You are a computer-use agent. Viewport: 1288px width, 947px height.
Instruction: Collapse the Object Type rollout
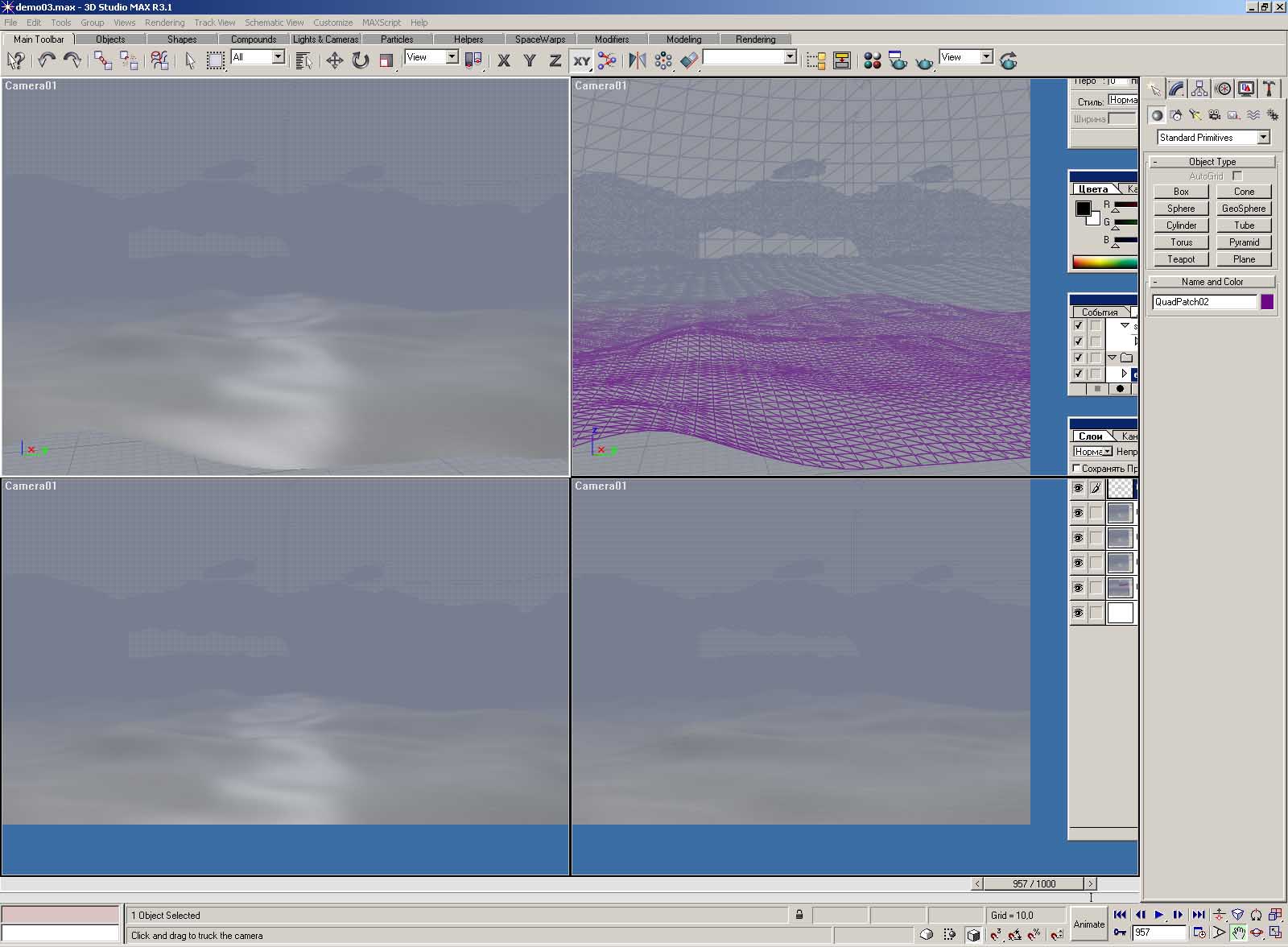coord(1212,162)
